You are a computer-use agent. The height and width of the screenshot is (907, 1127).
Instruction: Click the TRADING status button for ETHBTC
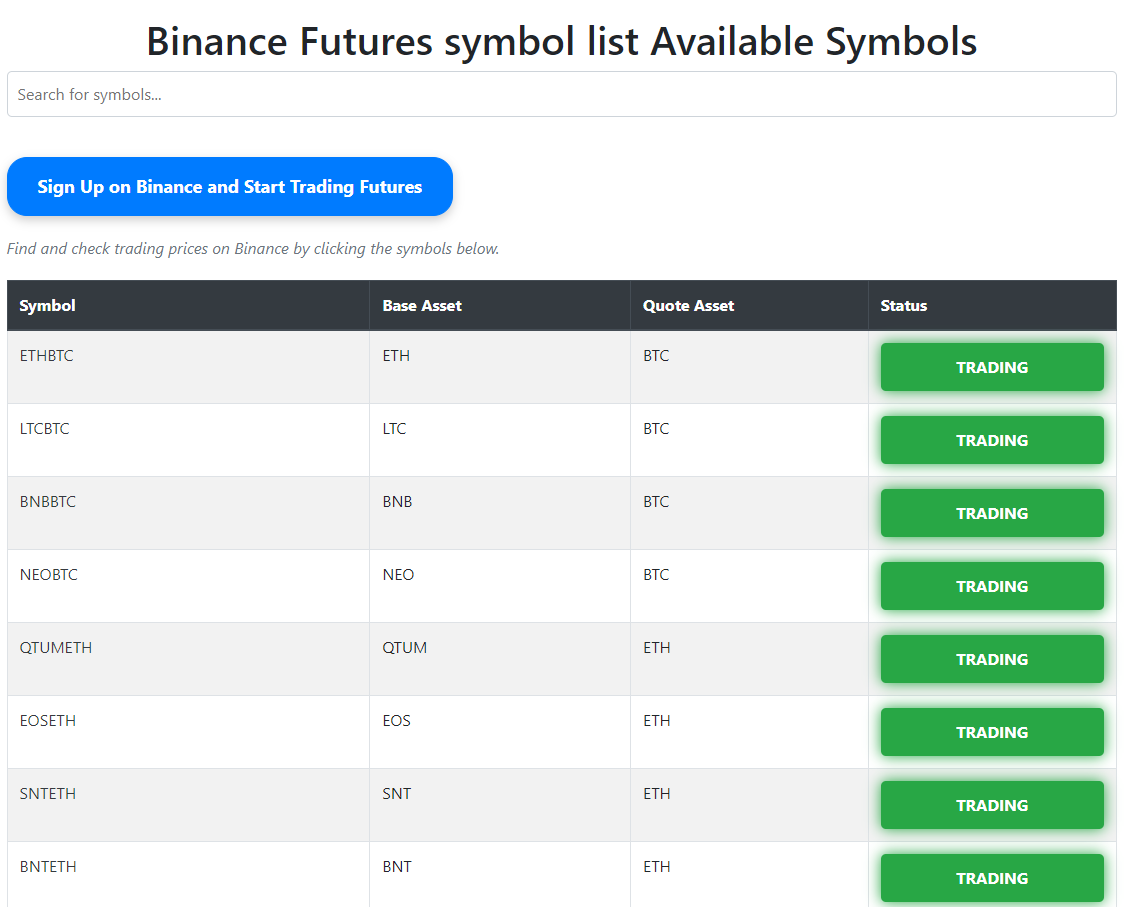(x=992, y=367)
